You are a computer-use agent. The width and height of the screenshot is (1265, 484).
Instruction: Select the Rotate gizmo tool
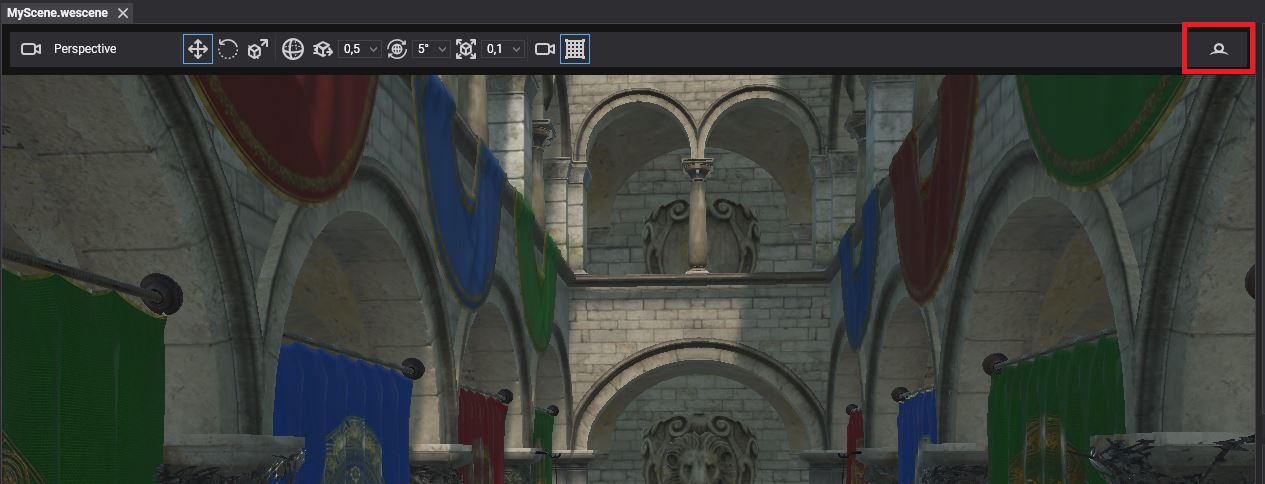tap(228, 49)
